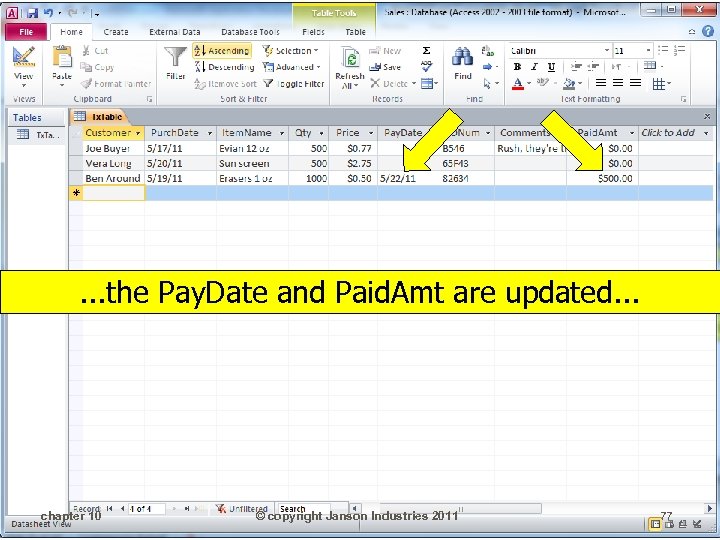Click the Find binoculars icon
This screenshot has height=540, width=720.
tap(462, 57)
